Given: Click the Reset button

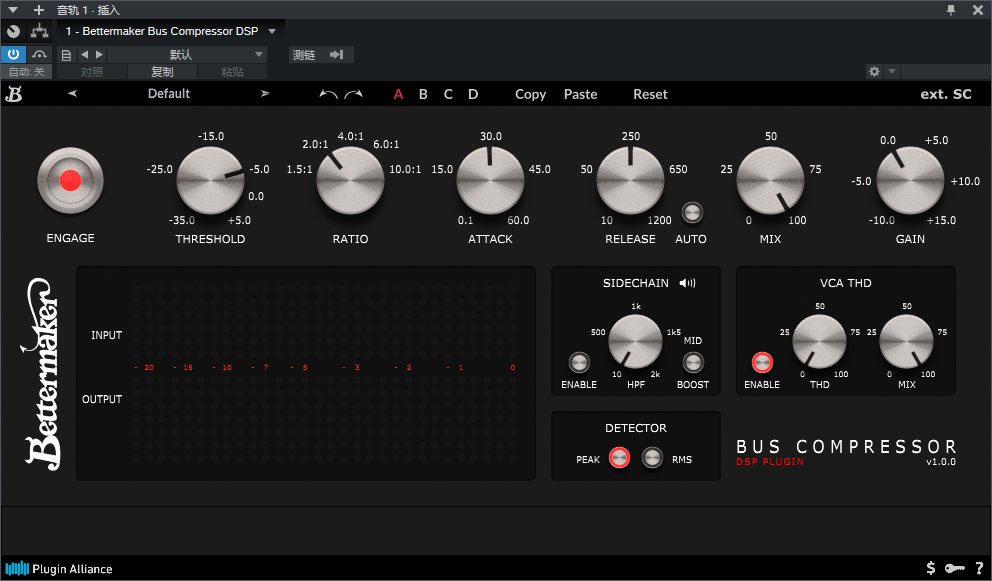Looking at the screenshot, I should point(650,94).
